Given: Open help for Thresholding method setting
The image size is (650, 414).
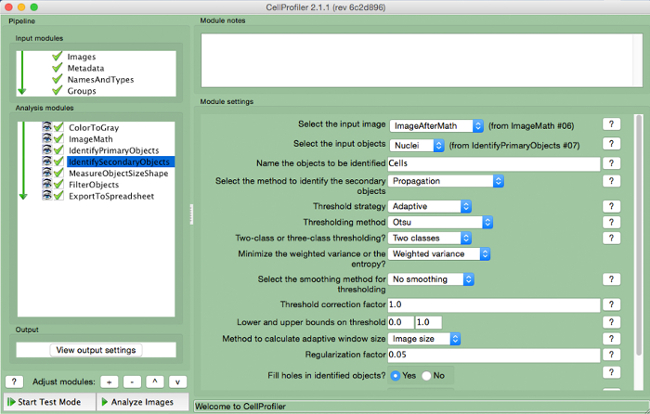Looking at the screenshot, I should (x=613, y=221).
